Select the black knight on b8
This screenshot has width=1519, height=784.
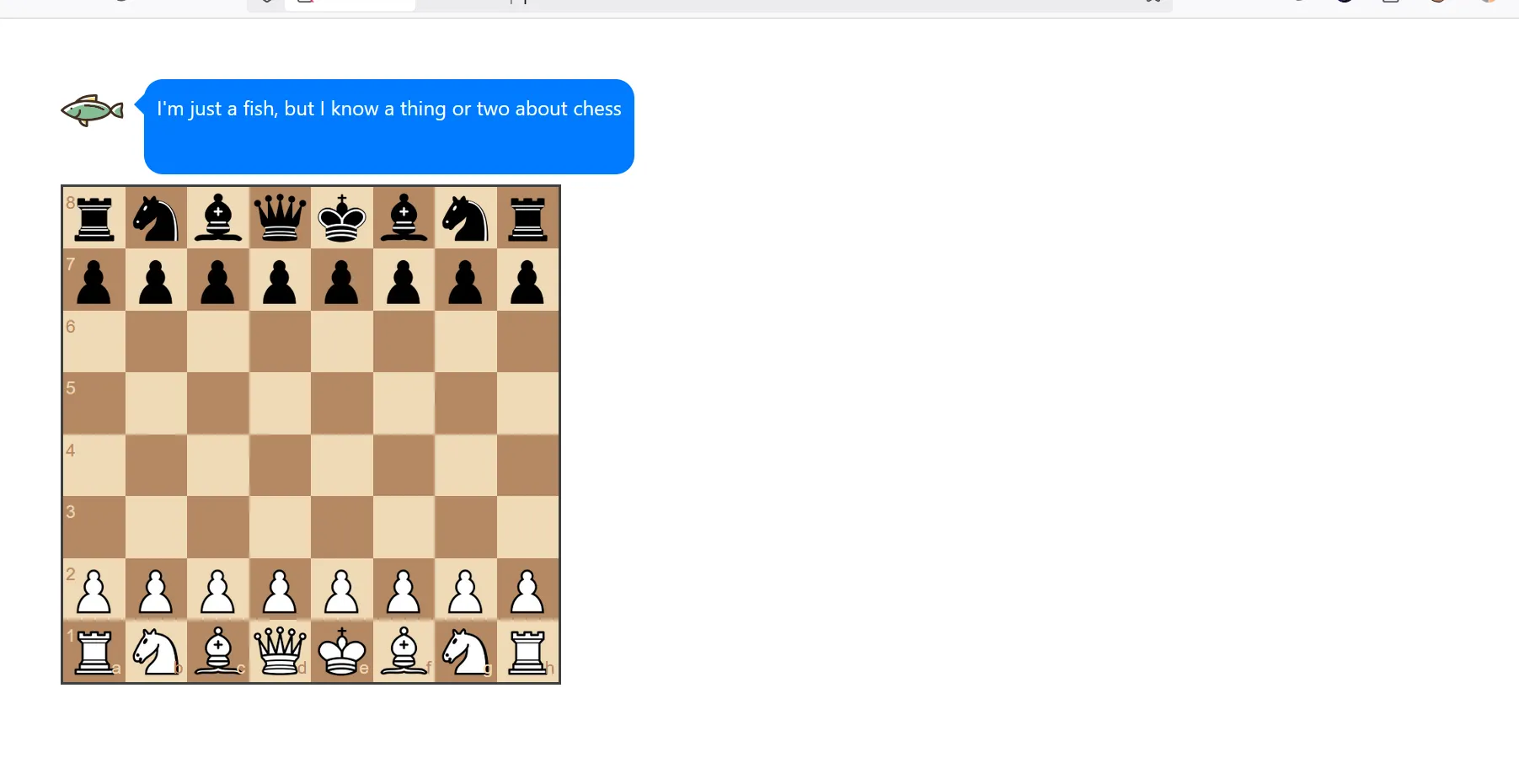[x=156, y=218]
